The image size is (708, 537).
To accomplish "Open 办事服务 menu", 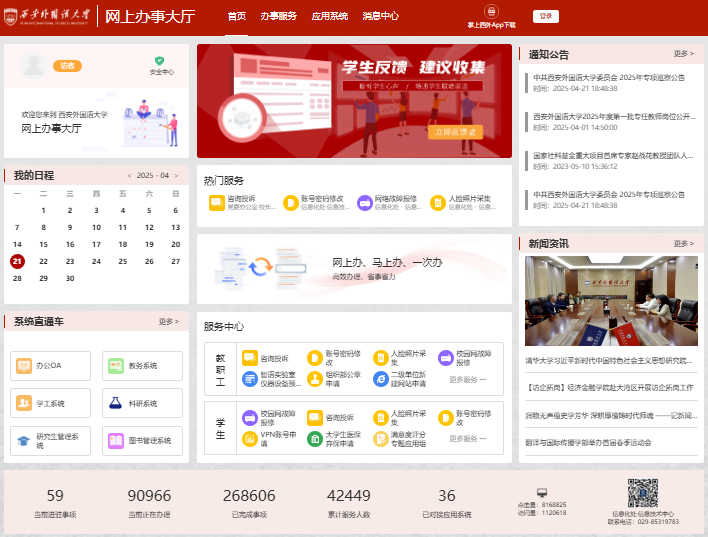I will (x=279, y=16).
